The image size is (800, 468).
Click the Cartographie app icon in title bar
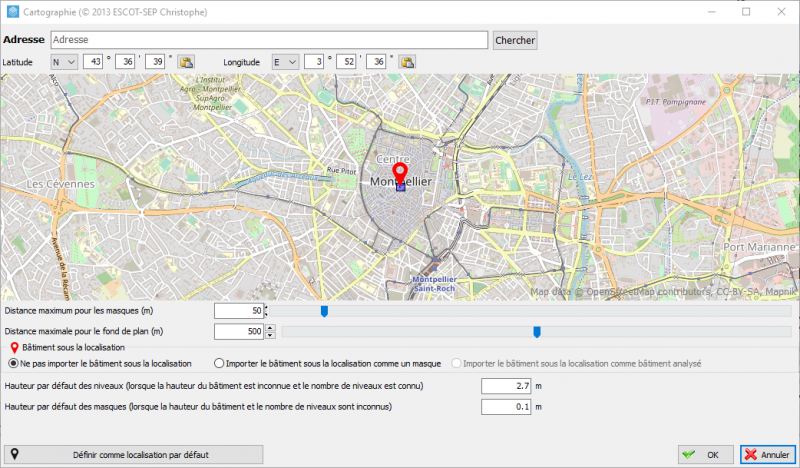11,11
